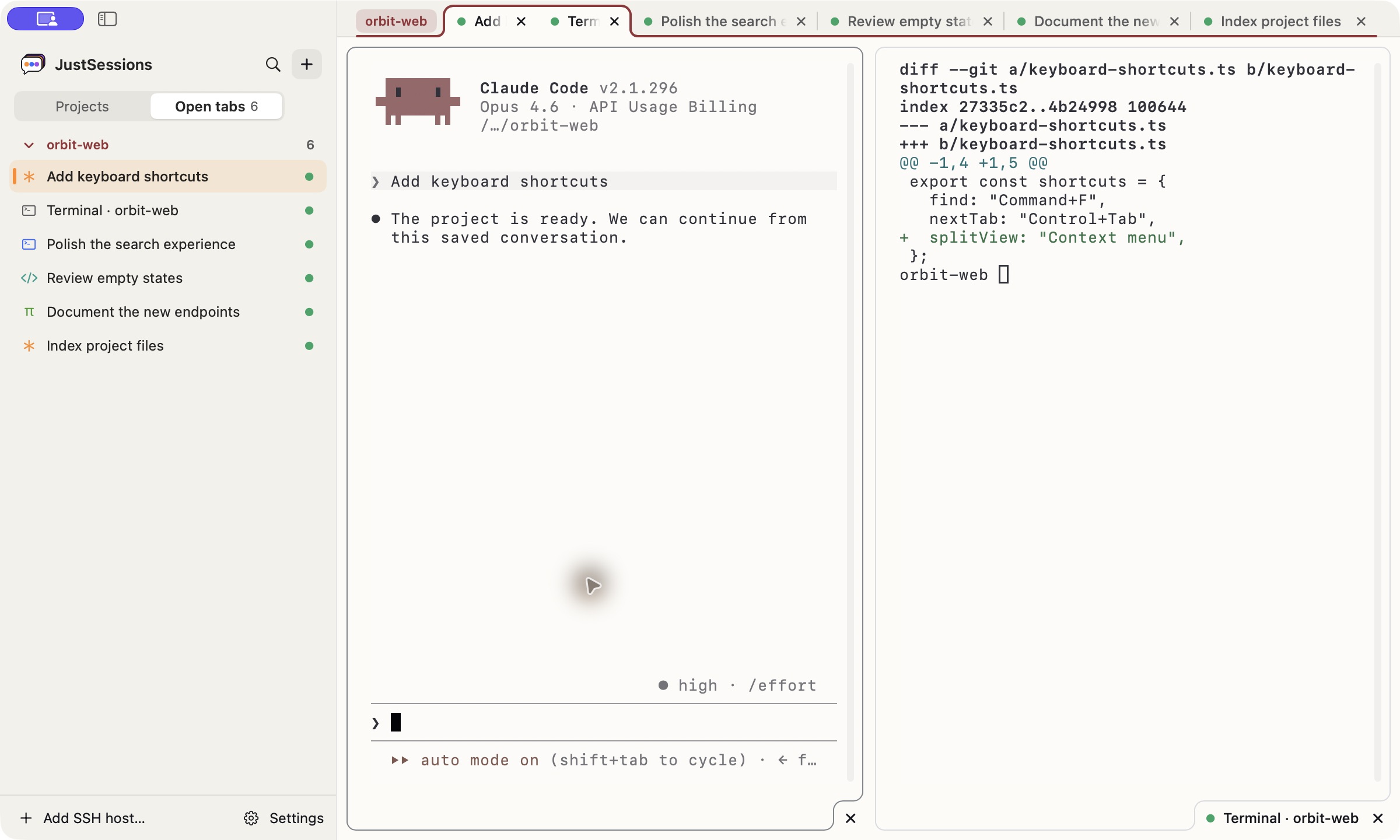This screenshot has width=1400, height=840.
Task: Click the asterisk icon beside Index project files
Action: (29, 346)
